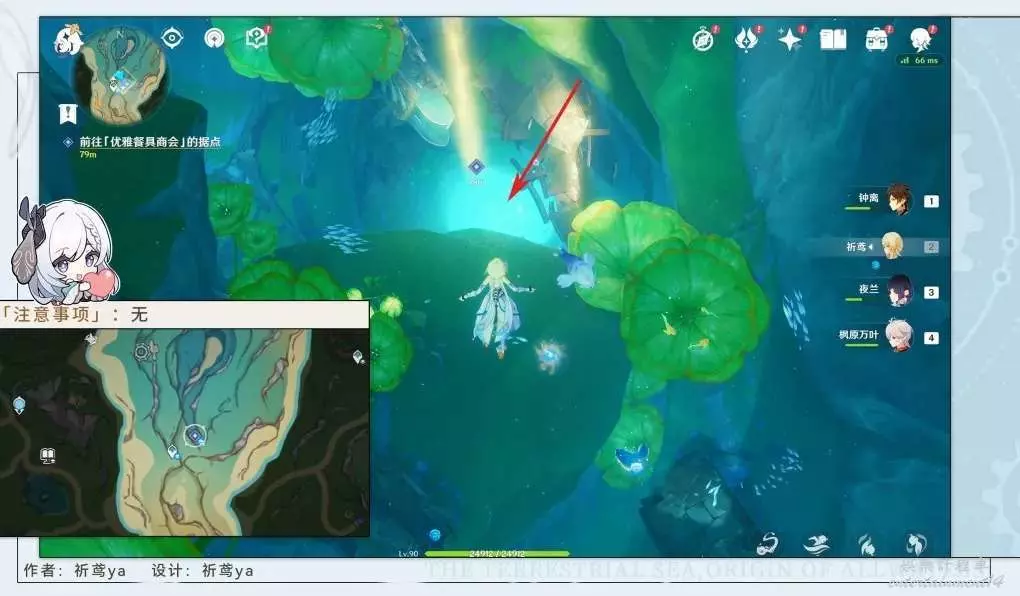
Task: Click the quest bookmark icon below minimap
Action: tap(68, 113)
